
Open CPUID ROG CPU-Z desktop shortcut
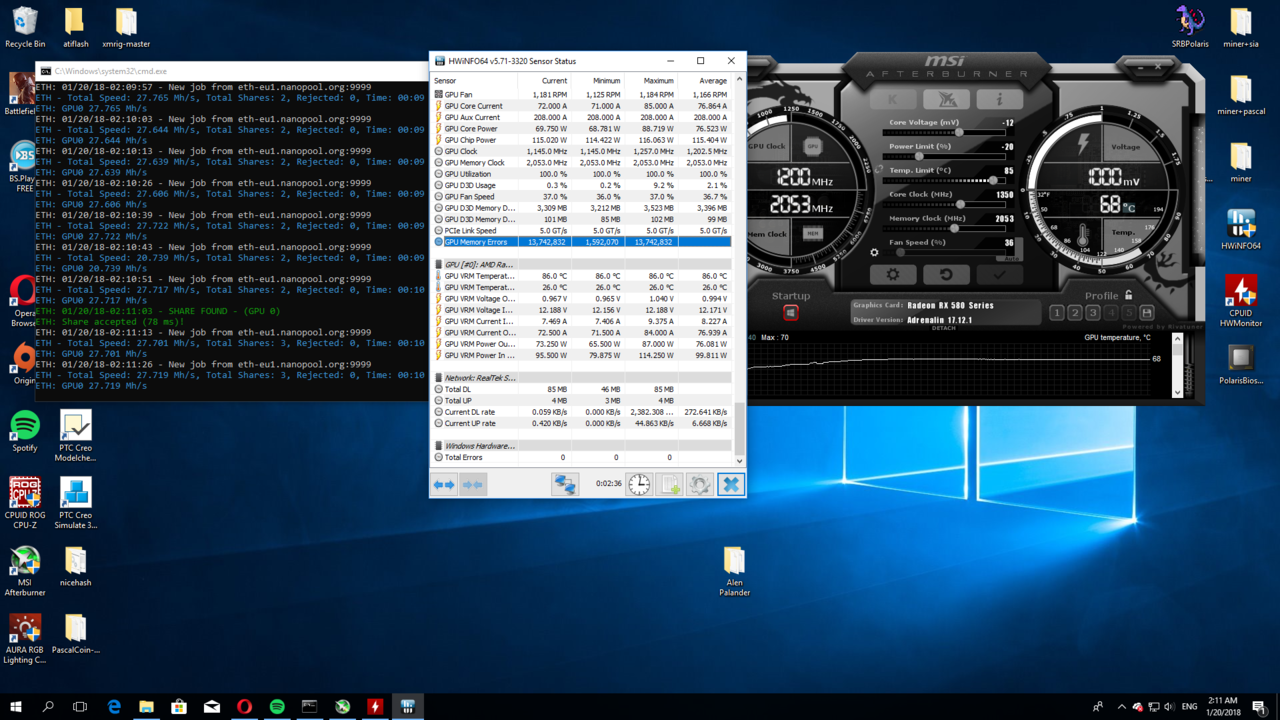point(25,502)
